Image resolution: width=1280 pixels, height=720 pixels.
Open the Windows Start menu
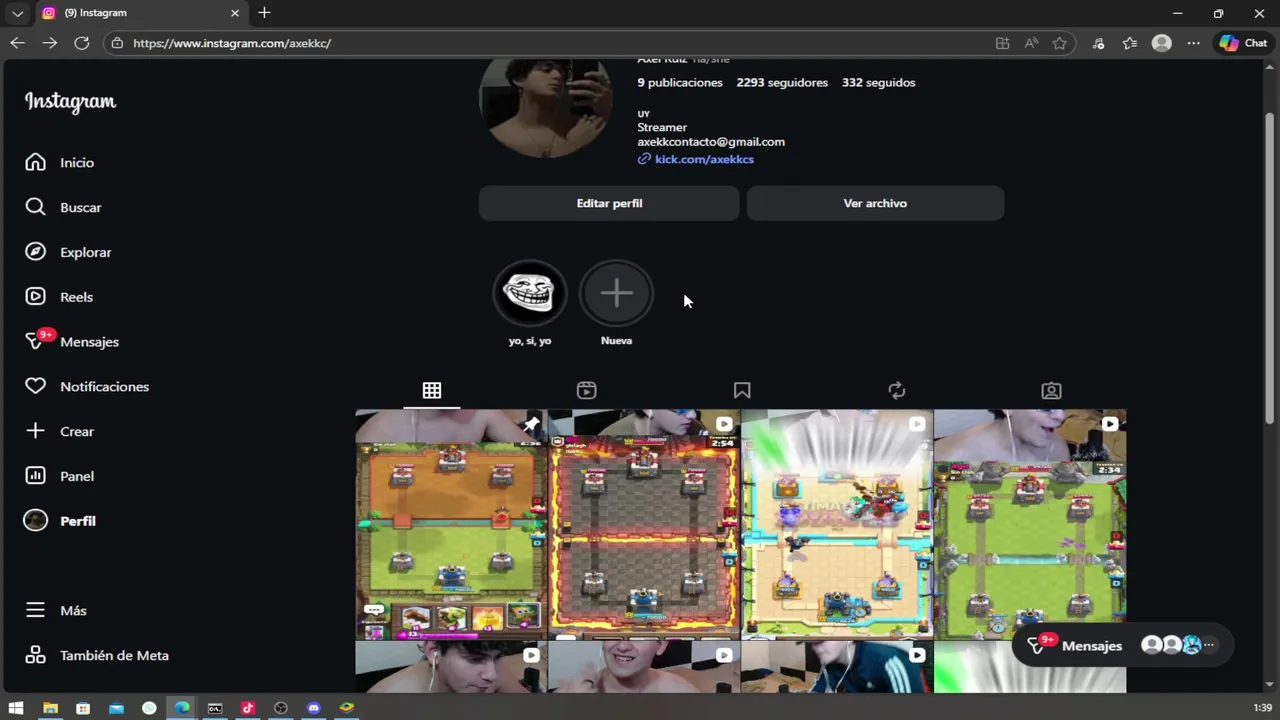pyautogui.click(x=16, y=708)
